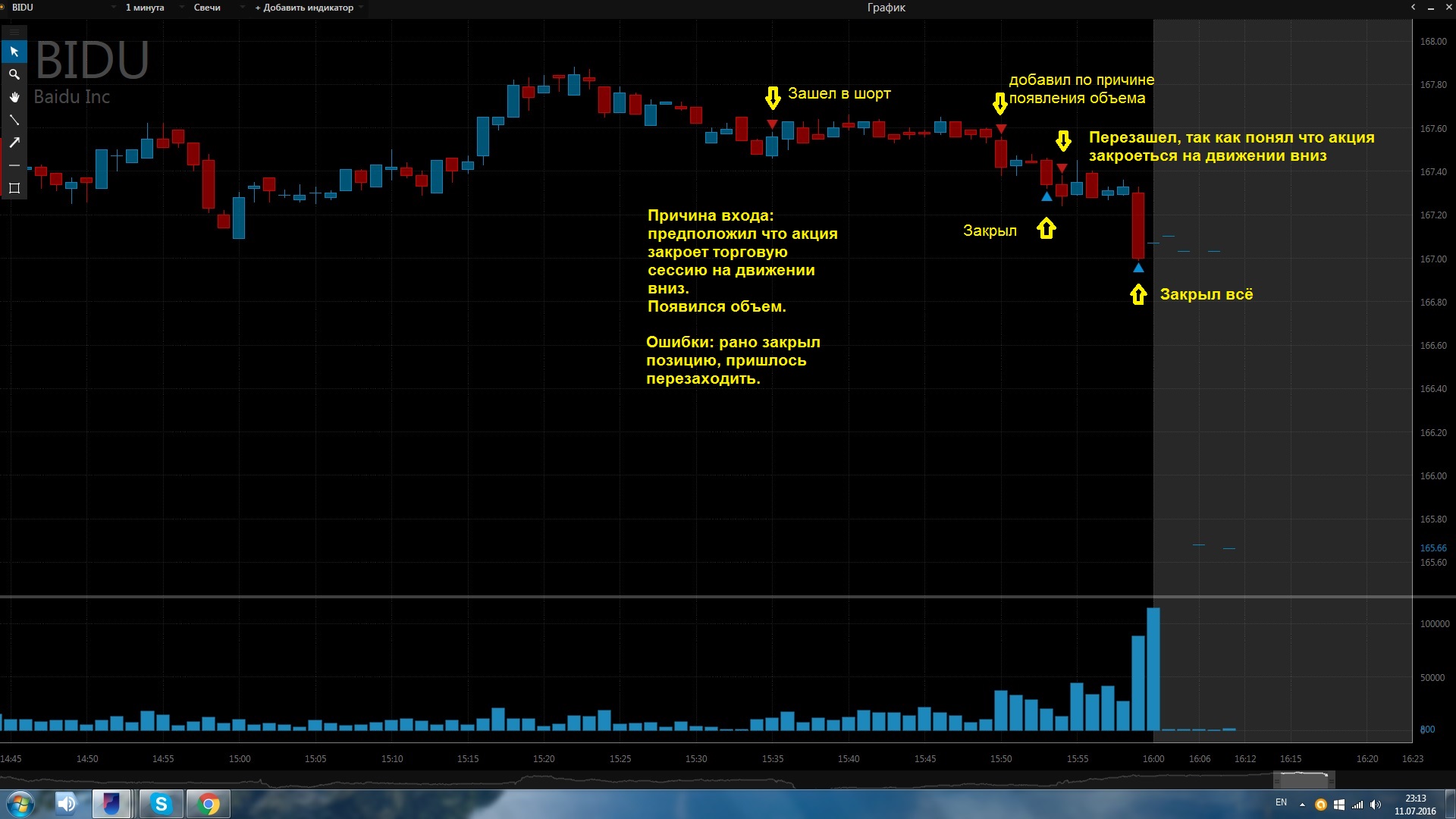The width and height of the screenshot is (1456, 819).
Task: Click the 'График' window title
Action: [x=886, y=8]
